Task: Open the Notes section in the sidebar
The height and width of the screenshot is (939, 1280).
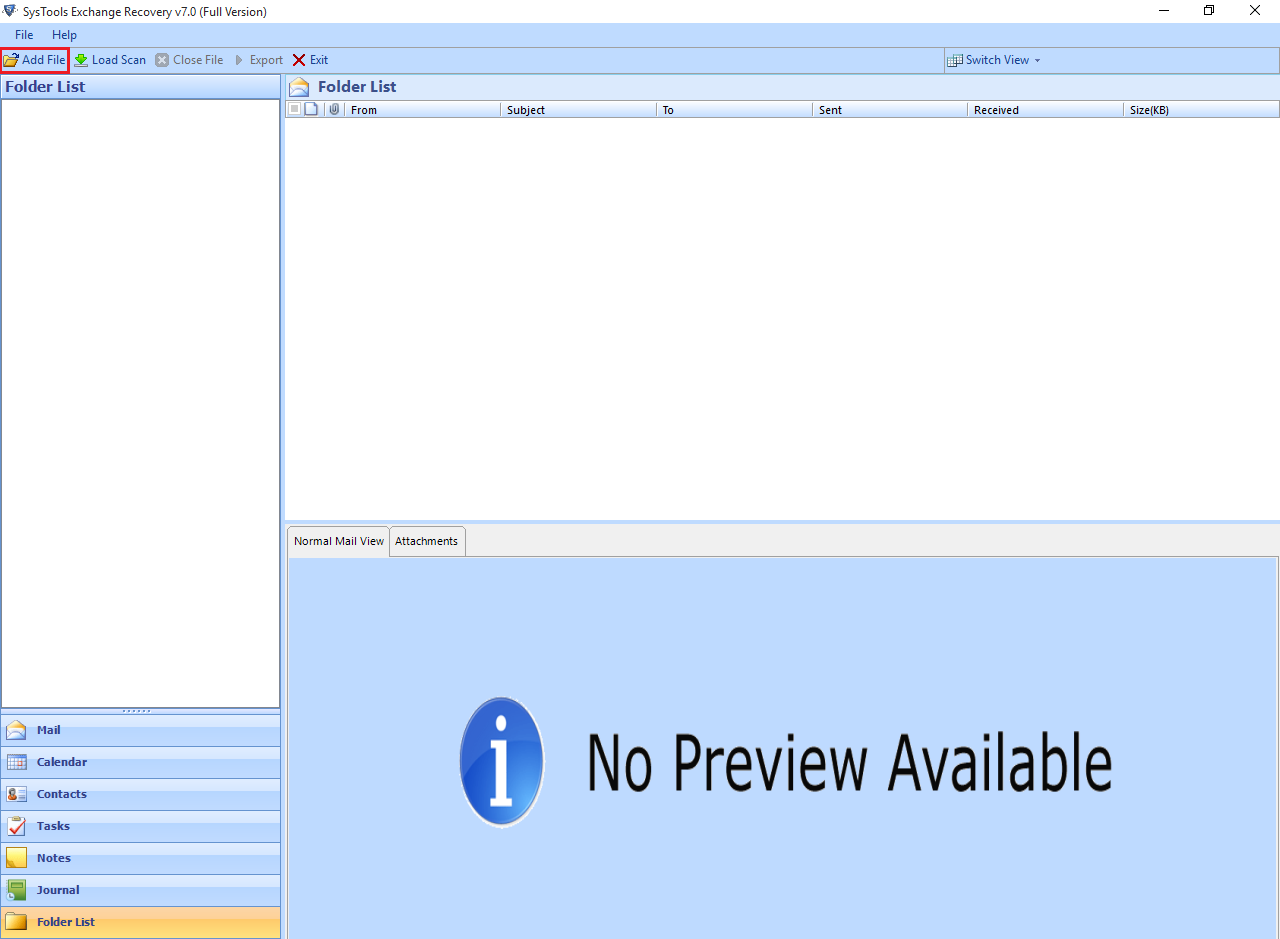Action: pos(140,858)
